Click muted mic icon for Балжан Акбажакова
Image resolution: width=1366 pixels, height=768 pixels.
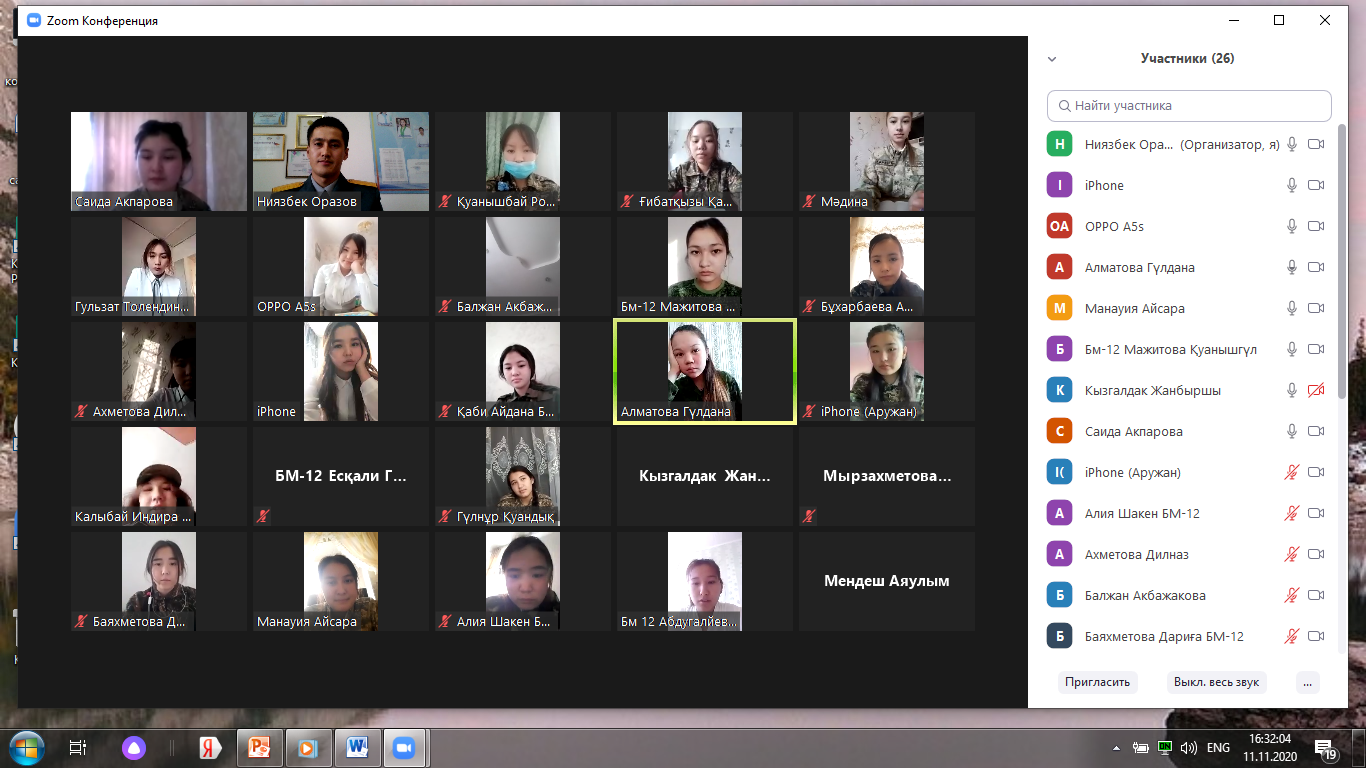(1292, 595)
